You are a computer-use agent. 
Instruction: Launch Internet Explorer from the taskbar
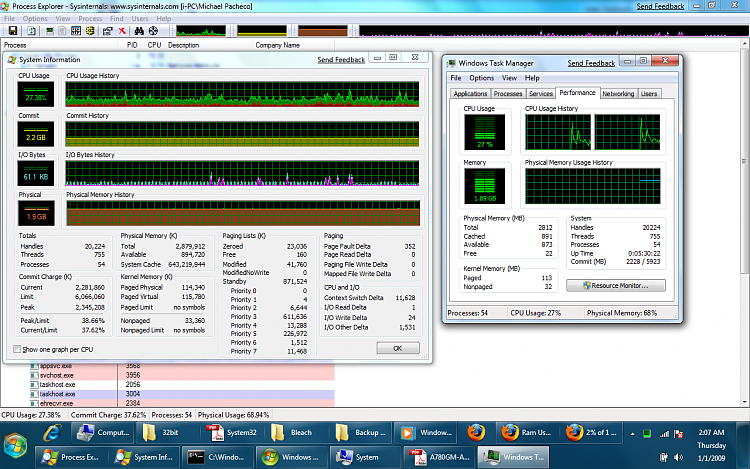pos(52,433)
